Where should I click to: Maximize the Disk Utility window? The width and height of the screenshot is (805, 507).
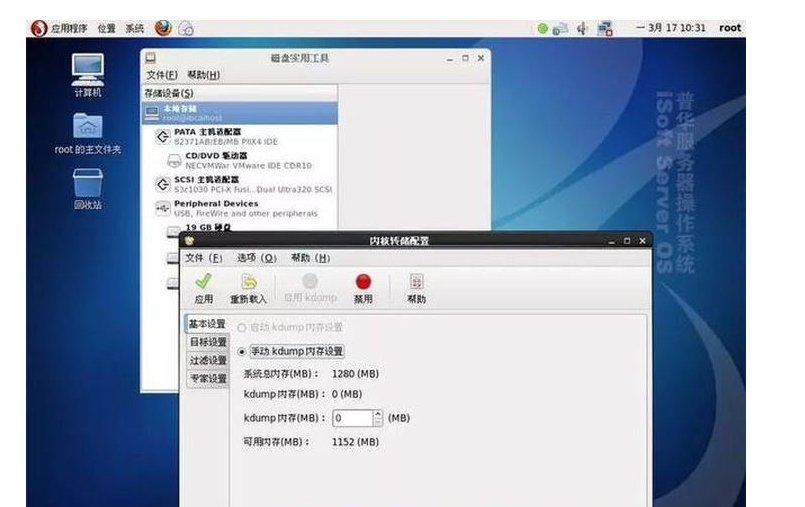(x=465, y=58)
